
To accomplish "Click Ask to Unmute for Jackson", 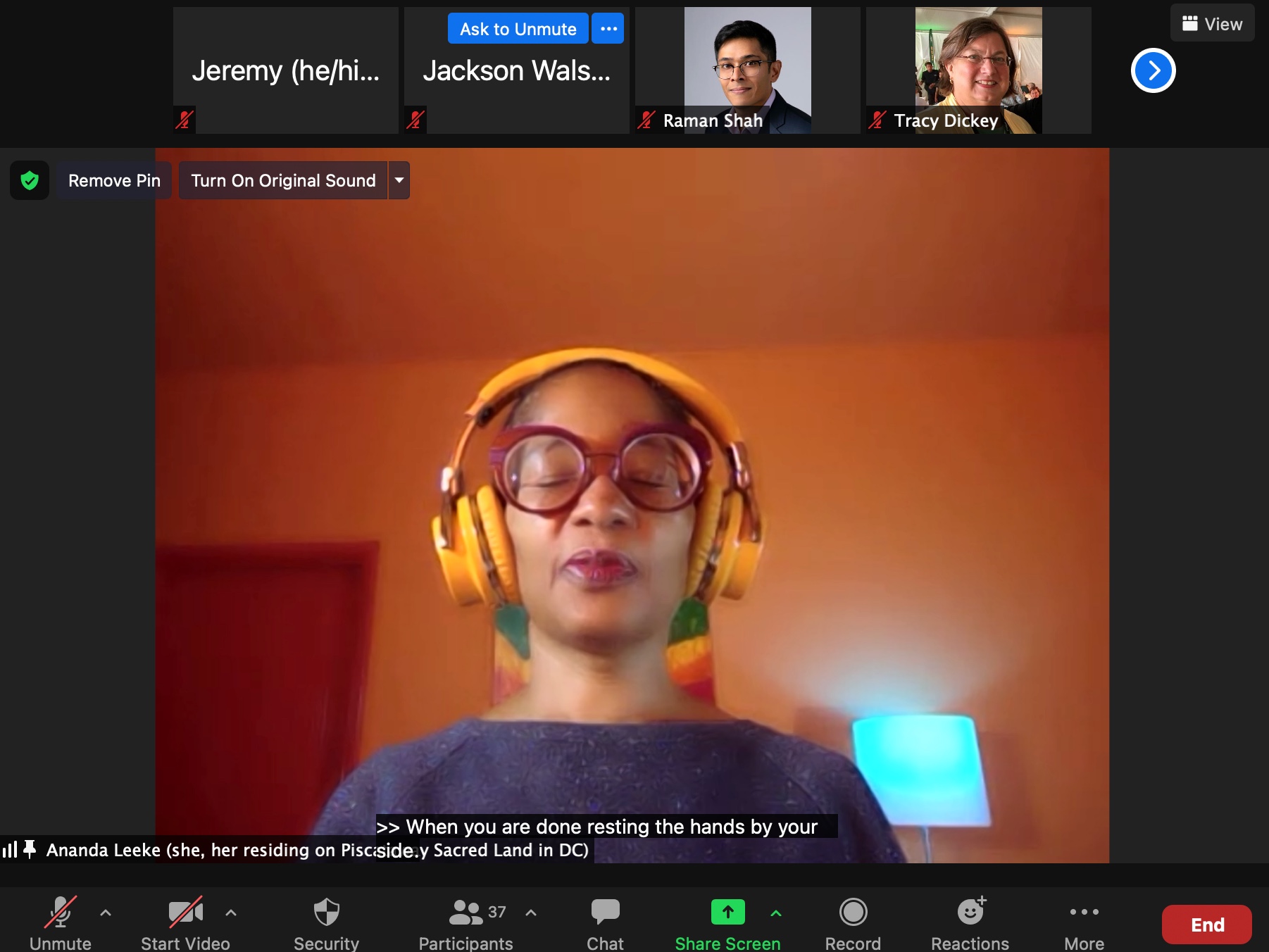I will 518,29.
